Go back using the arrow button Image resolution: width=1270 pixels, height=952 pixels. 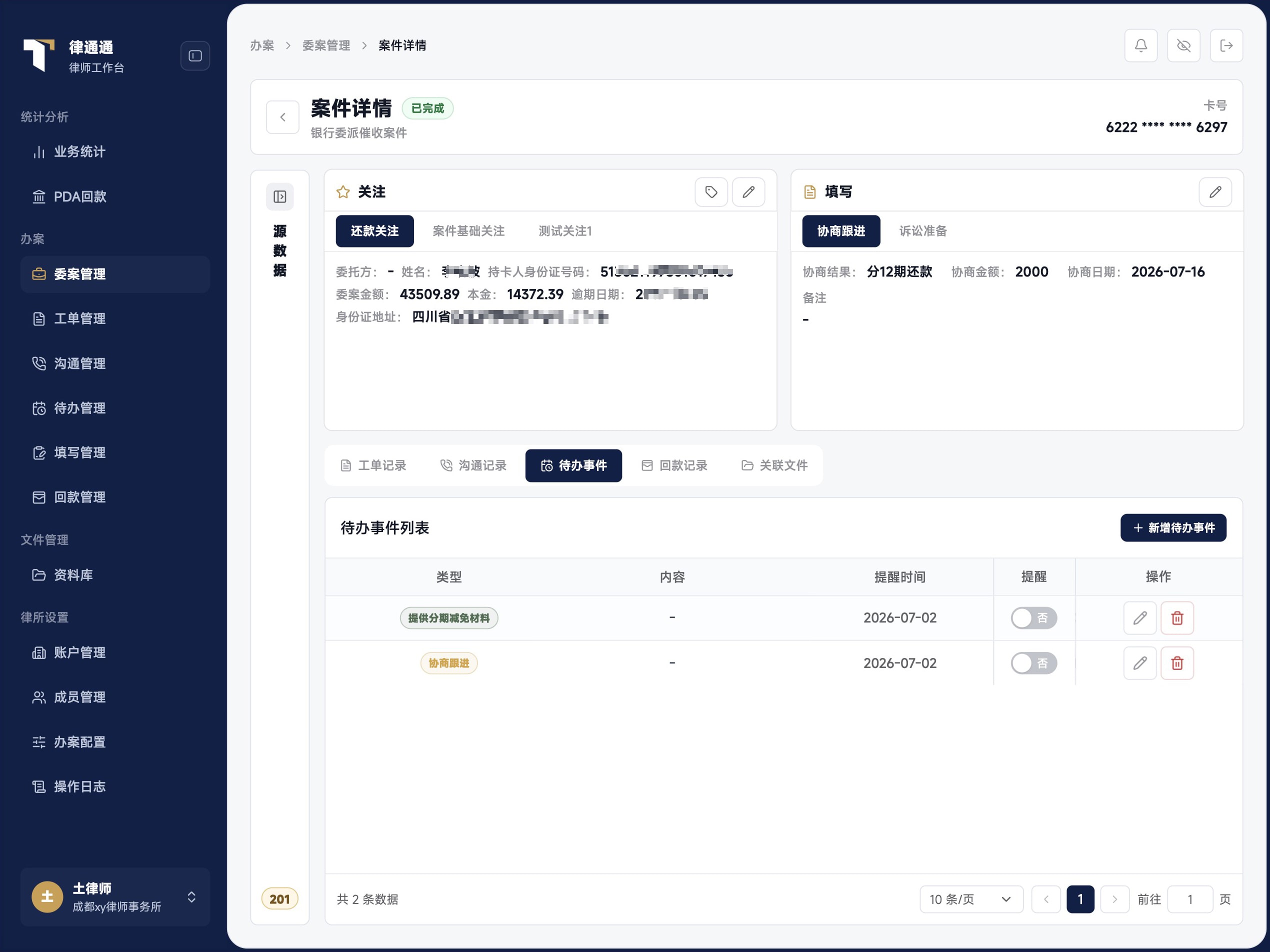(x=282, y=117)
